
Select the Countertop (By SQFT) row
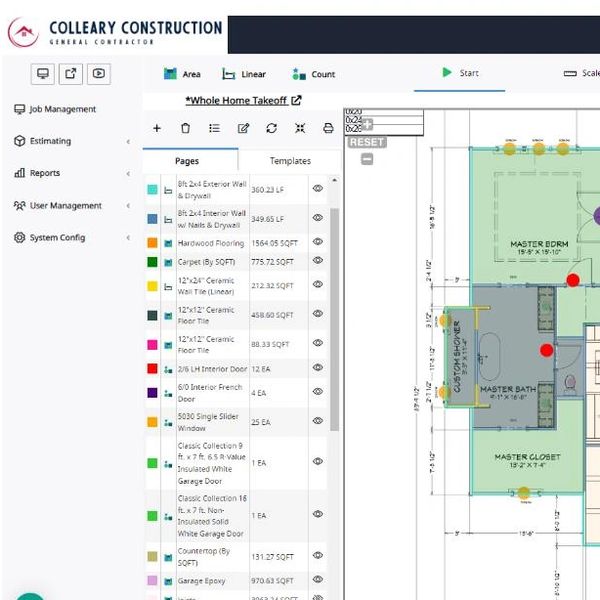click(236, 557)
